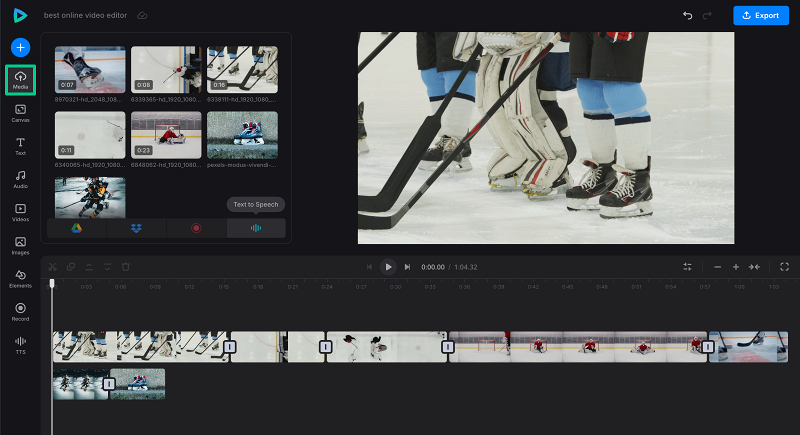Select the hockey player clip on lower track
The image size is (800, 435).
click(80, 383)
